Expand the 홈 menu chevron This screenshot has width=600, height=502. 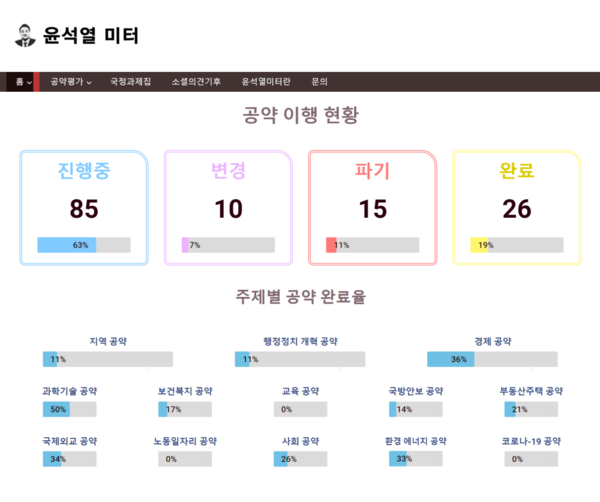tap(30, 82)
